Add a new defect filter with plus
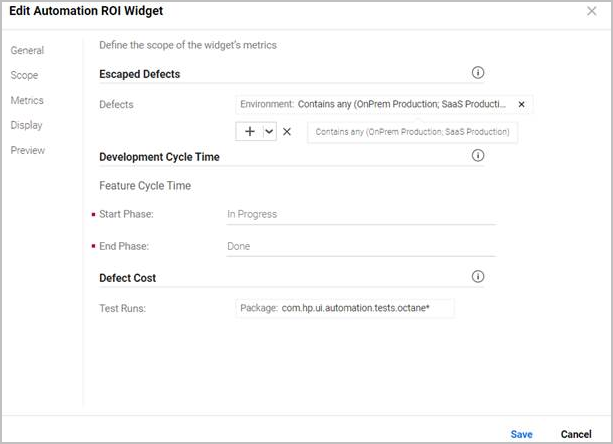613x444 pixels. [250, 132]
